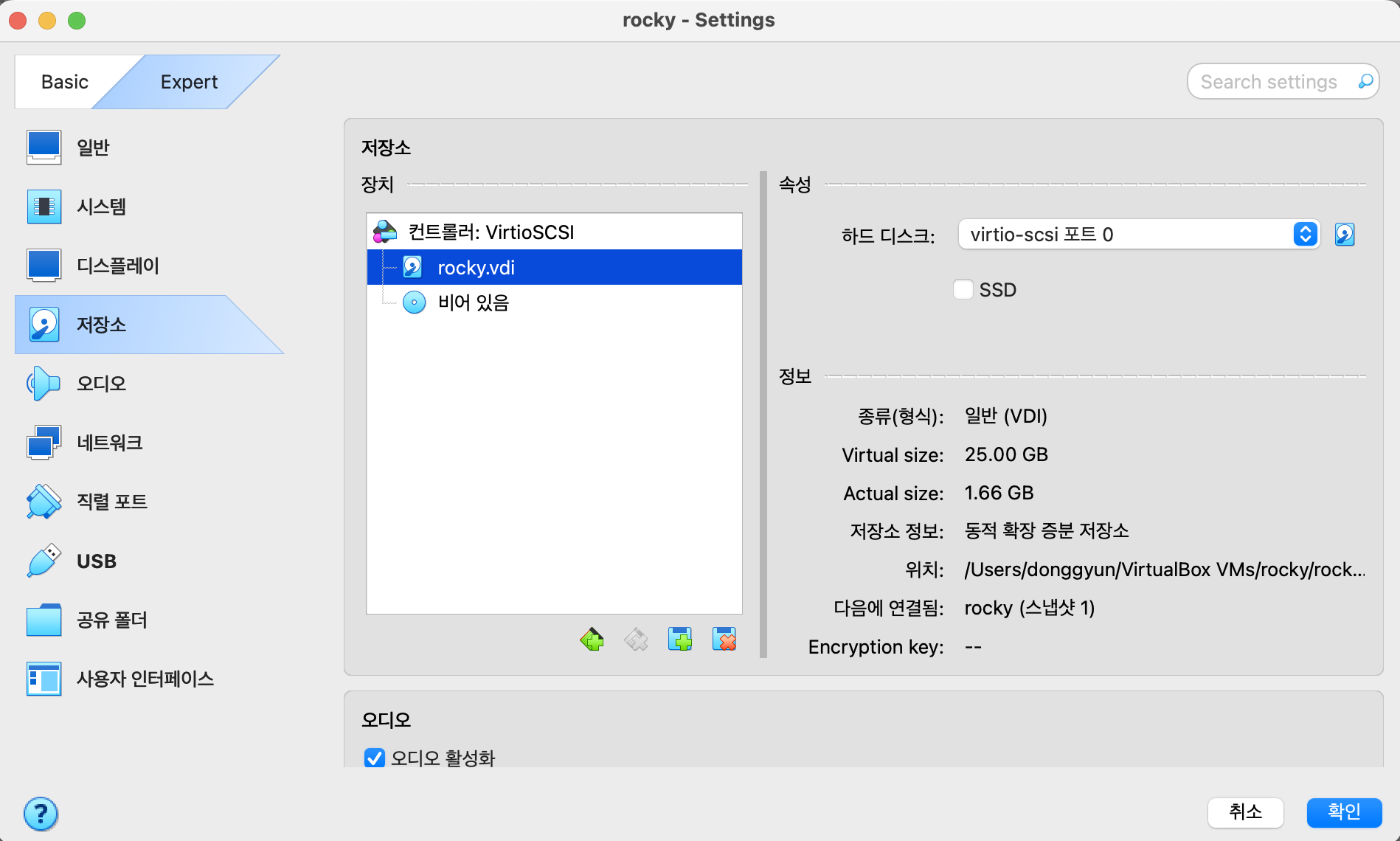This screenshot has width=1400, height=841.
Task: Open the 디스플레이 settings section
Action: coord(148,266)
